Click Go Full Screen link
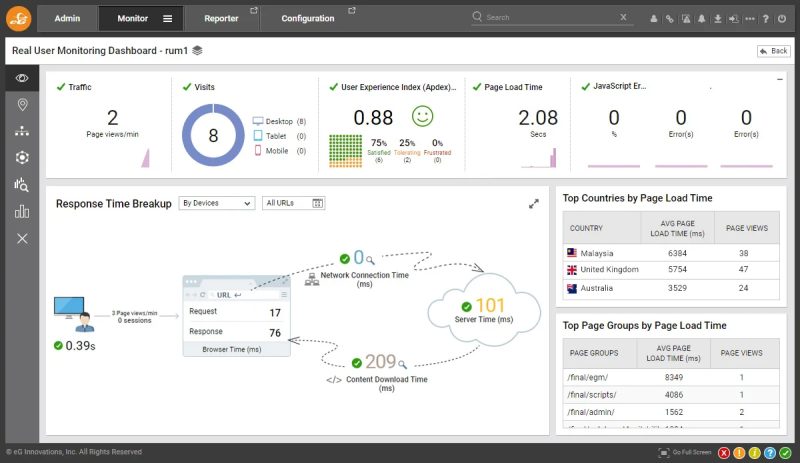This screenshot has height=463, width=800. (691, 453)
